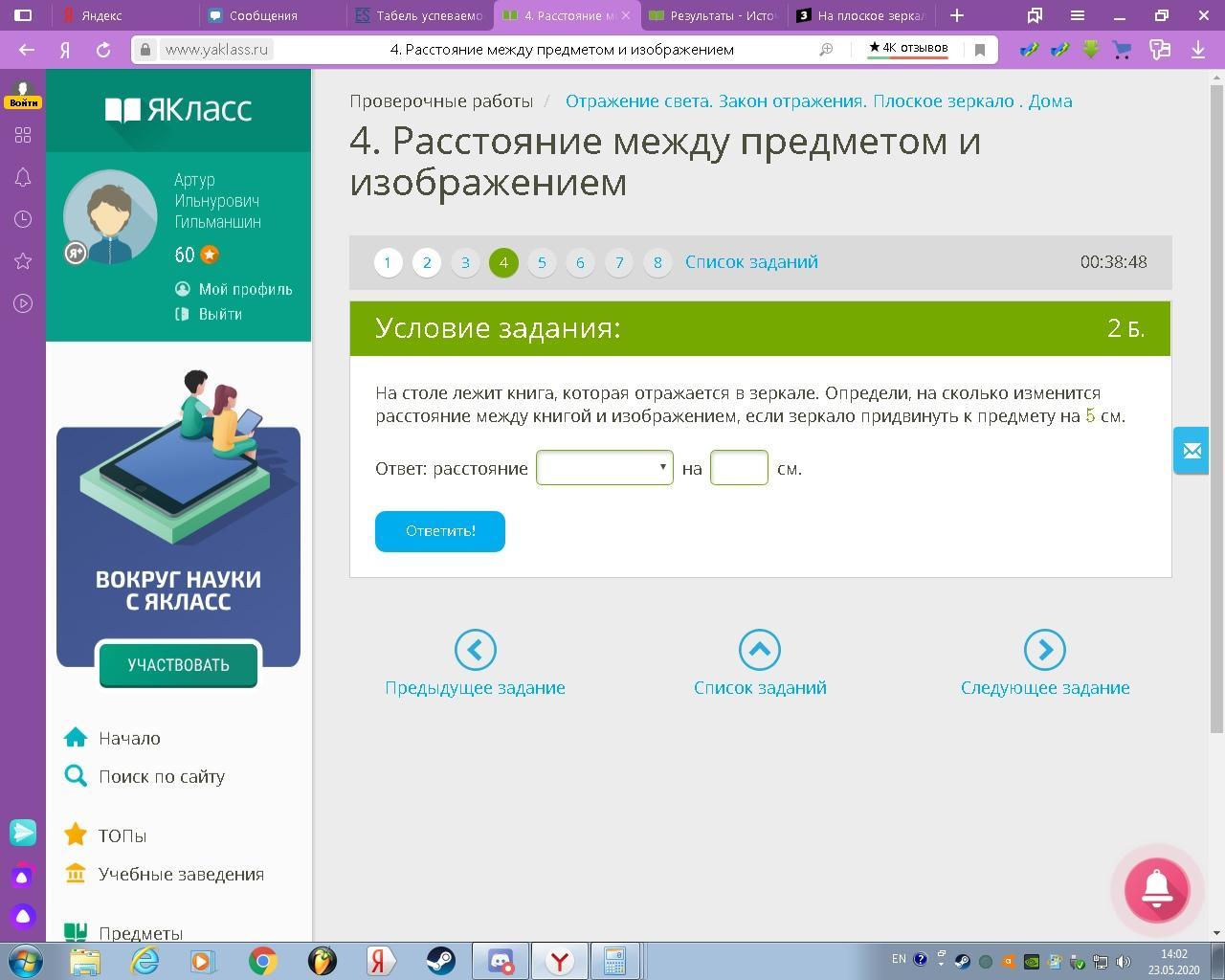Go to task number 8
1225x980 pixels.
(x=657, y=262)
